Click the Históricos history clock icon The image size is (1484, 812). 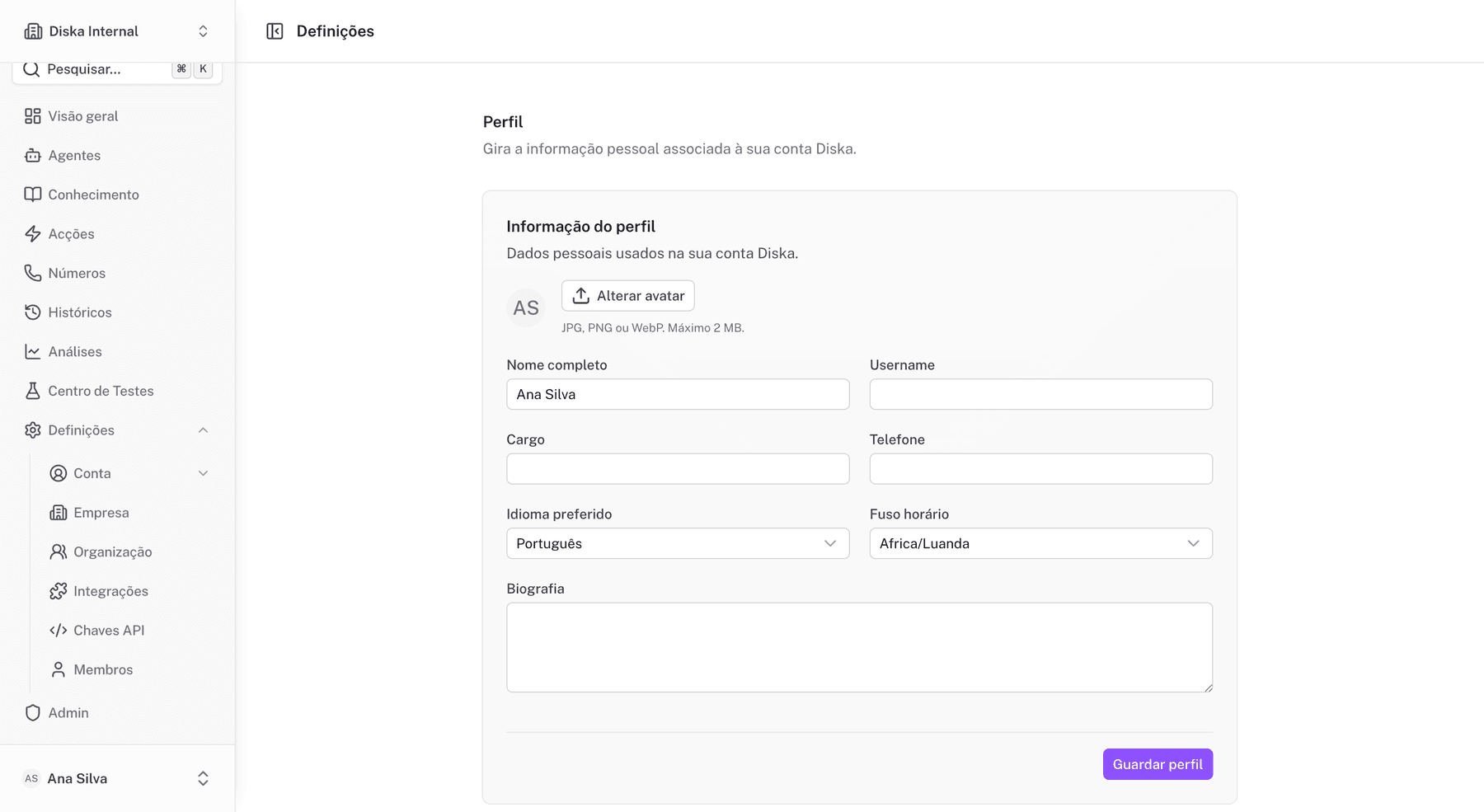tap(33, 312)
